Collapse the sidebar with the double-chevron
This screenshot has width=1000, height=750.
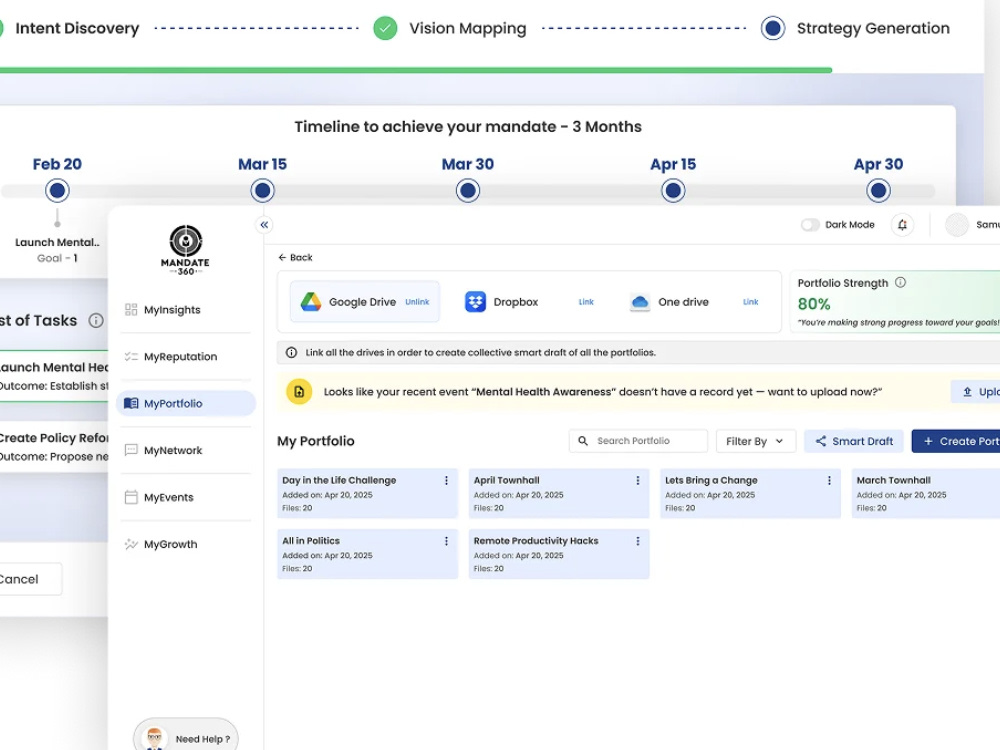pyautogui.click(x=264, y=225)
